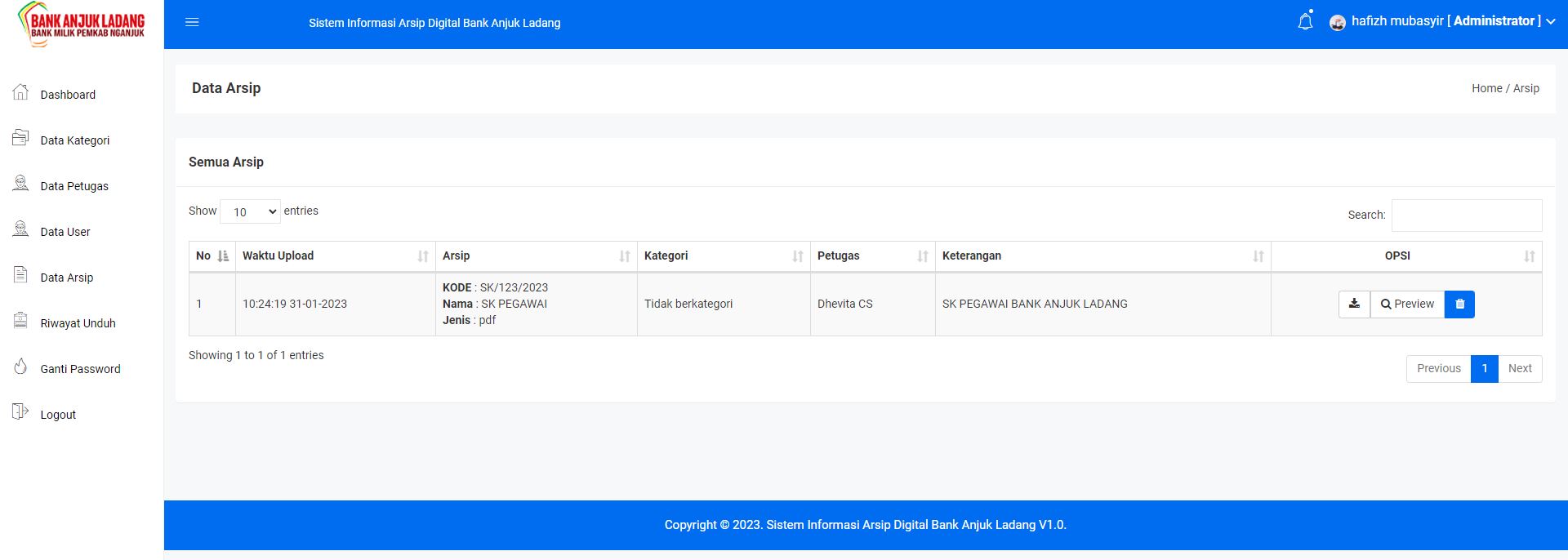Viewport: 1568px width, 560px height.
Task: Focus the Search input field
Action: pos(1467,215)
